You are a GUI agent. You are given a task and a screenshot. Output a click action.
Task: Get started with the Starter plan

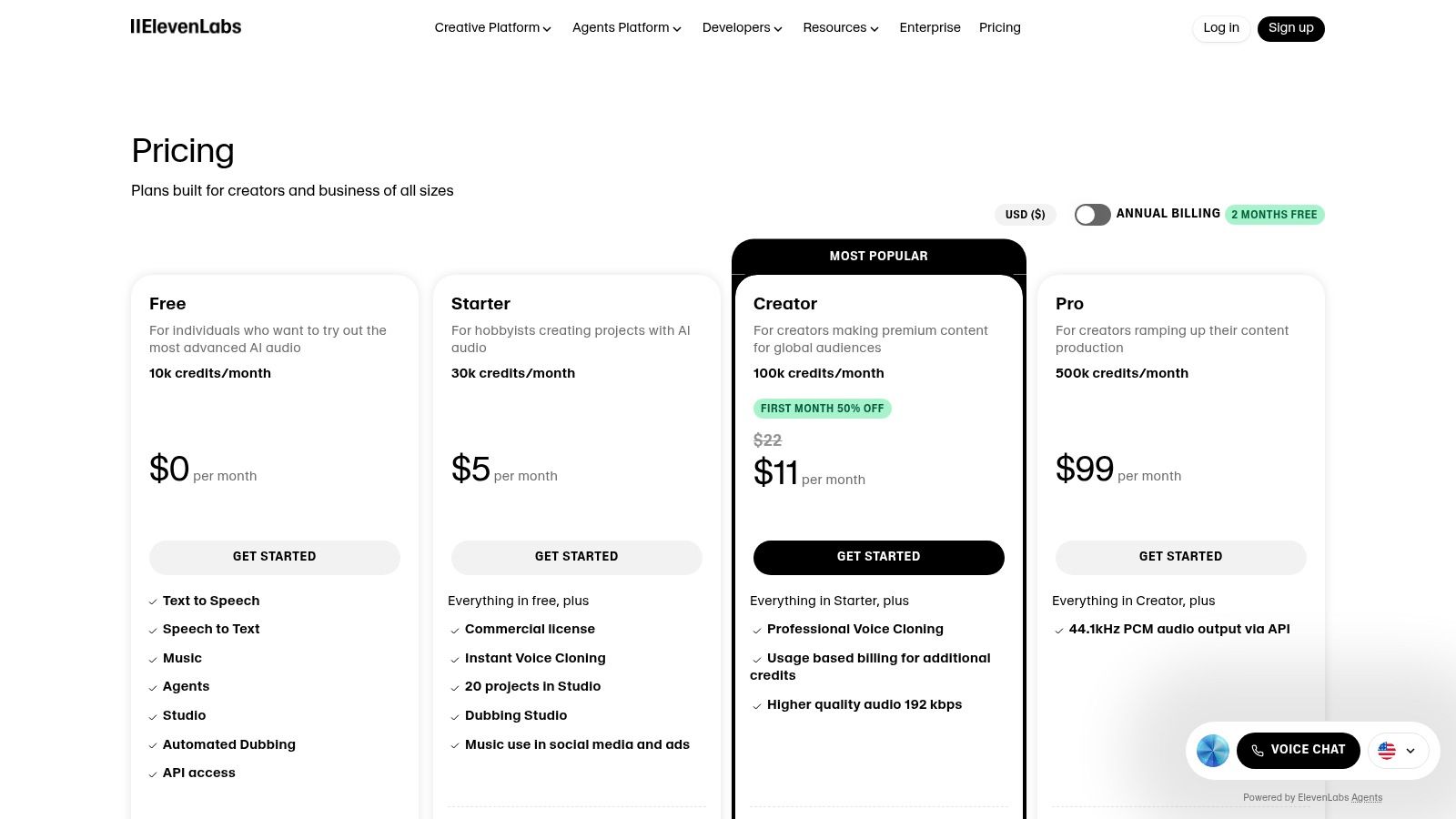576,557
